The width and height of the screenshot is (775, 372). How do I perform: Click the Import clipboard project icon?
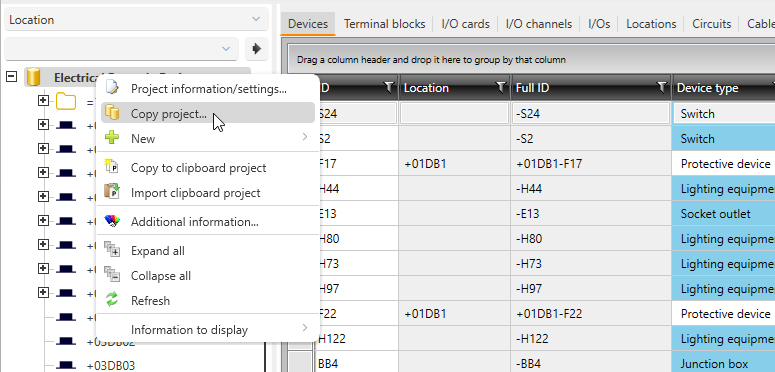click(112, 192)
